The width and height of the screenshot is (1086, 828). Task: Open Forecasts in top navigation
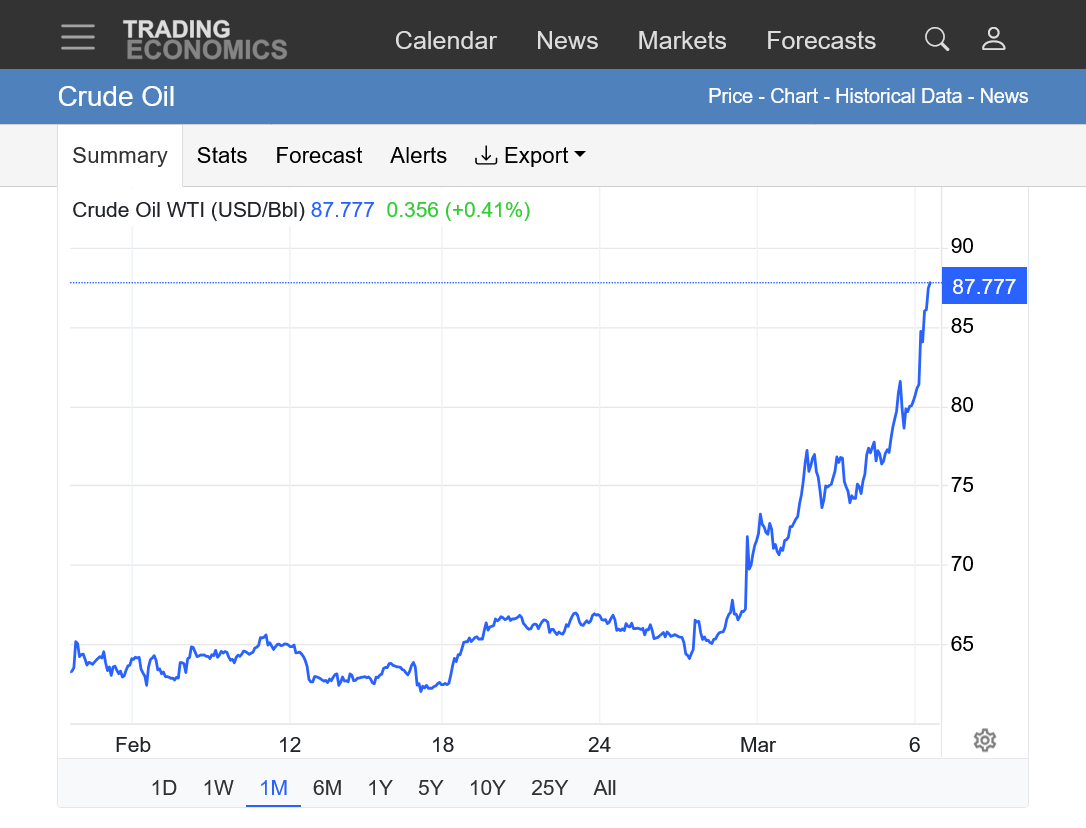pyautogui.click(x=821, y=41)
